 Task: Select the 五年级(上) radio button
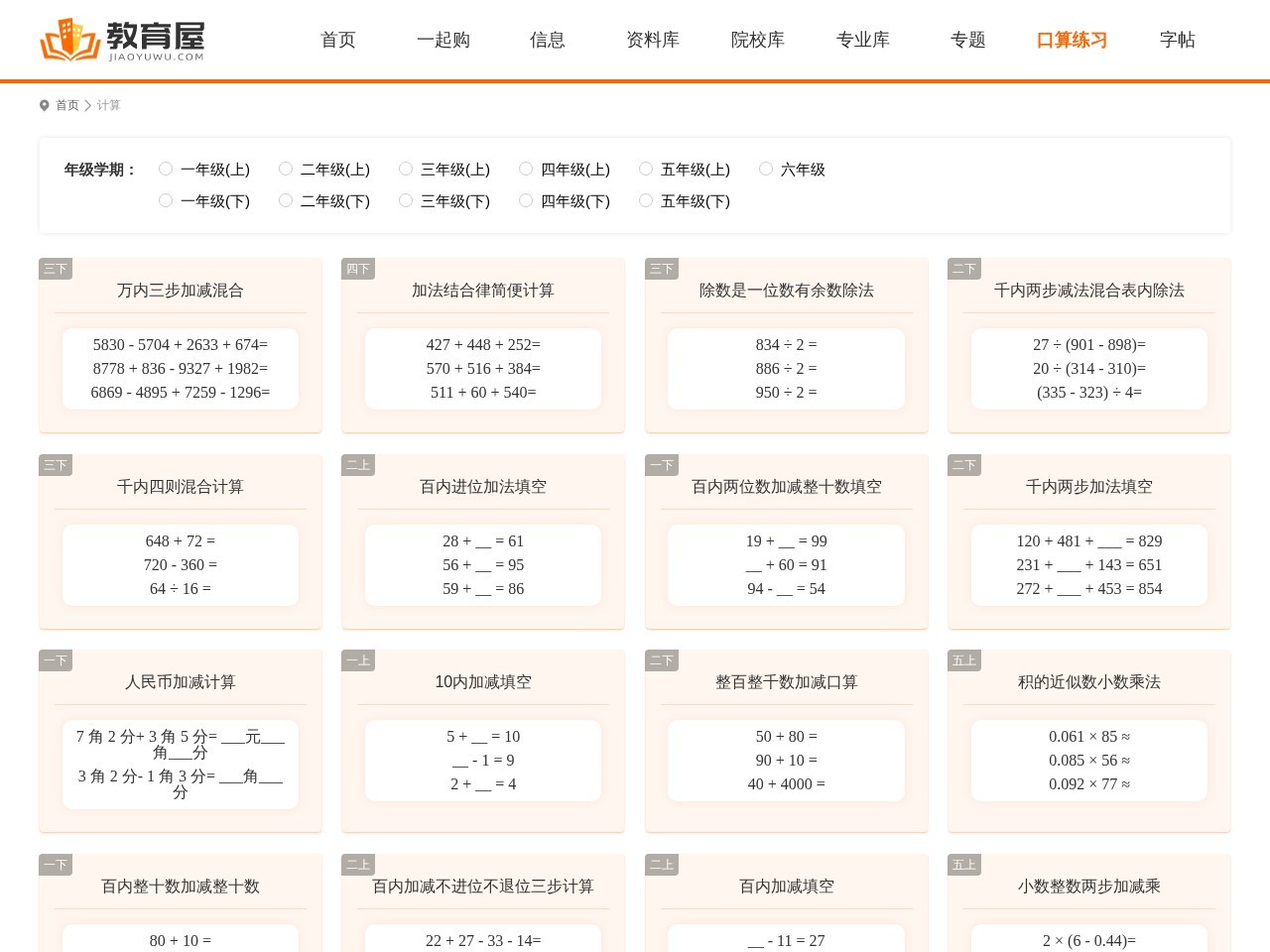(x=646, y=169)
